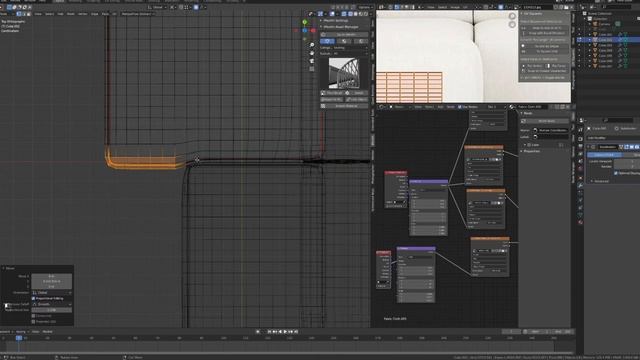This screenshot has width=640, height=360.
Task: Open the Object Data properties tab
Action: [x=580, y=215]
